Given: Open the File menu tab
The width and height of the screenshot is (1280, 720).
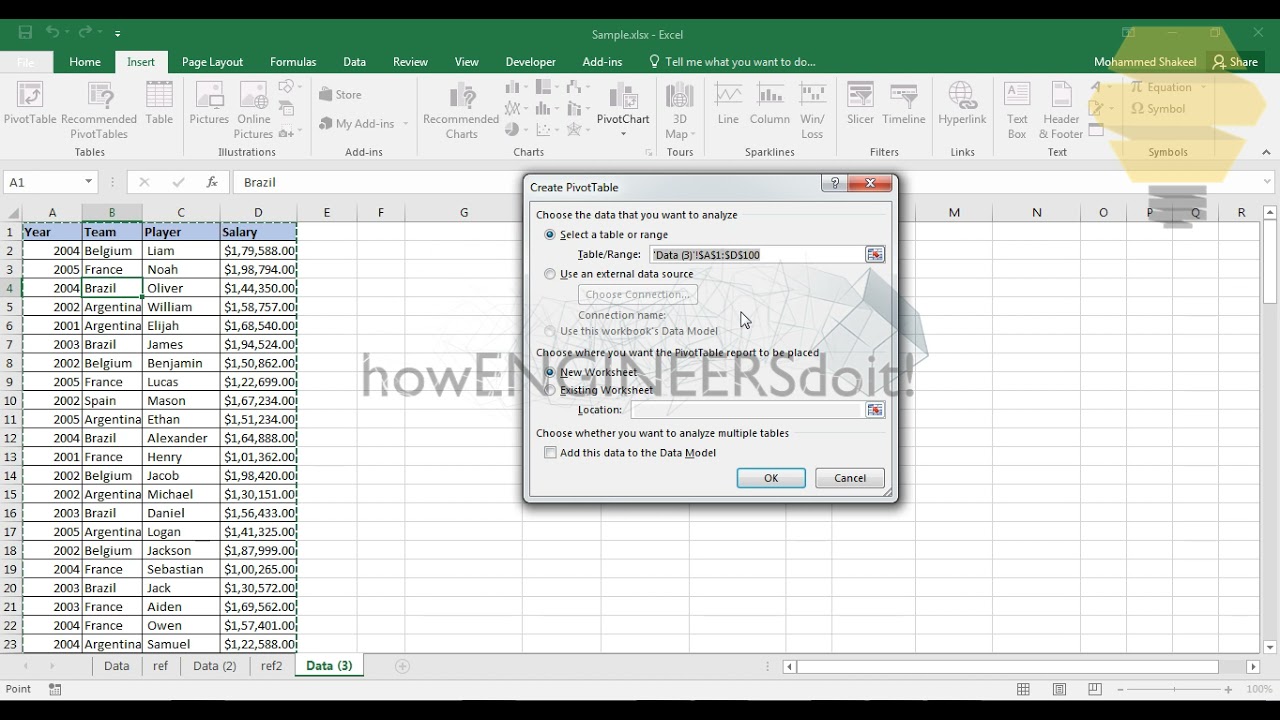Looking at the screenshot, I should pos(25,62).
